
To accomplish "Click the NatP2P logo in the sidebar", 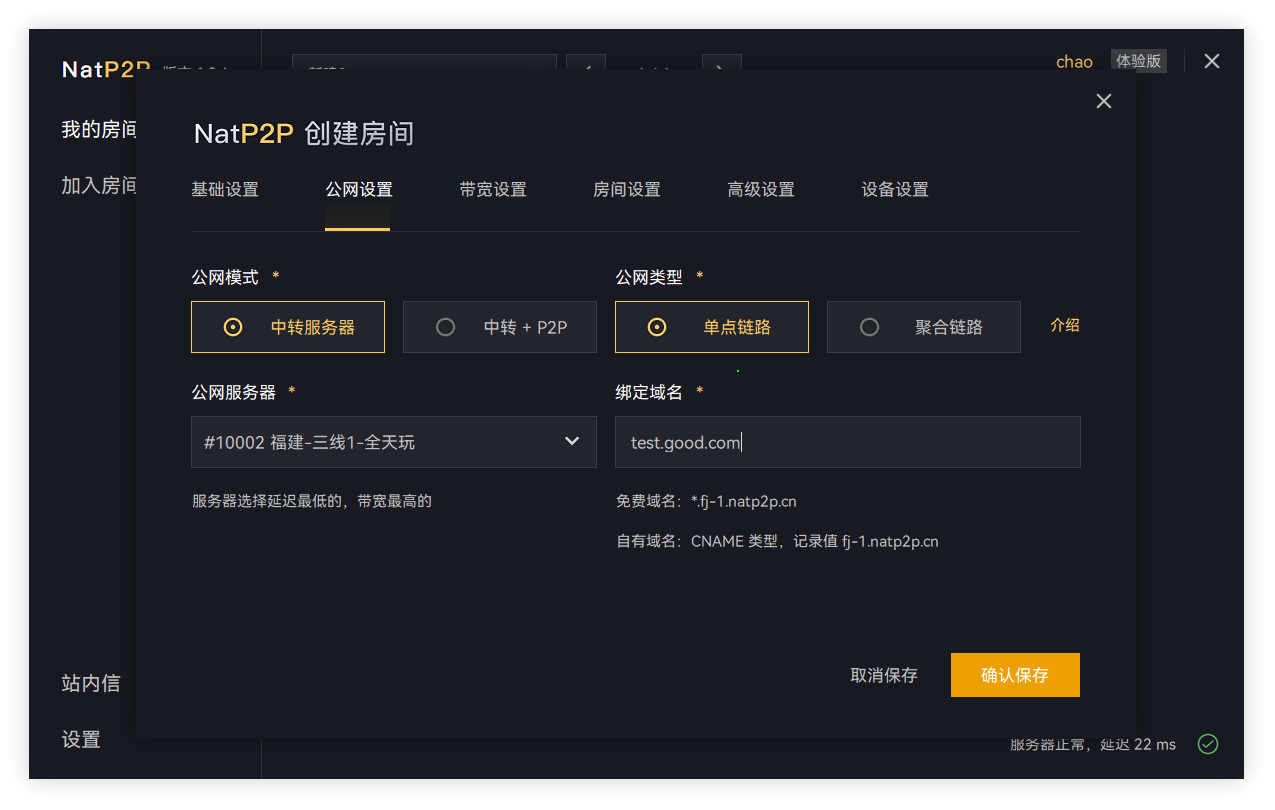I will click(106, 69).
